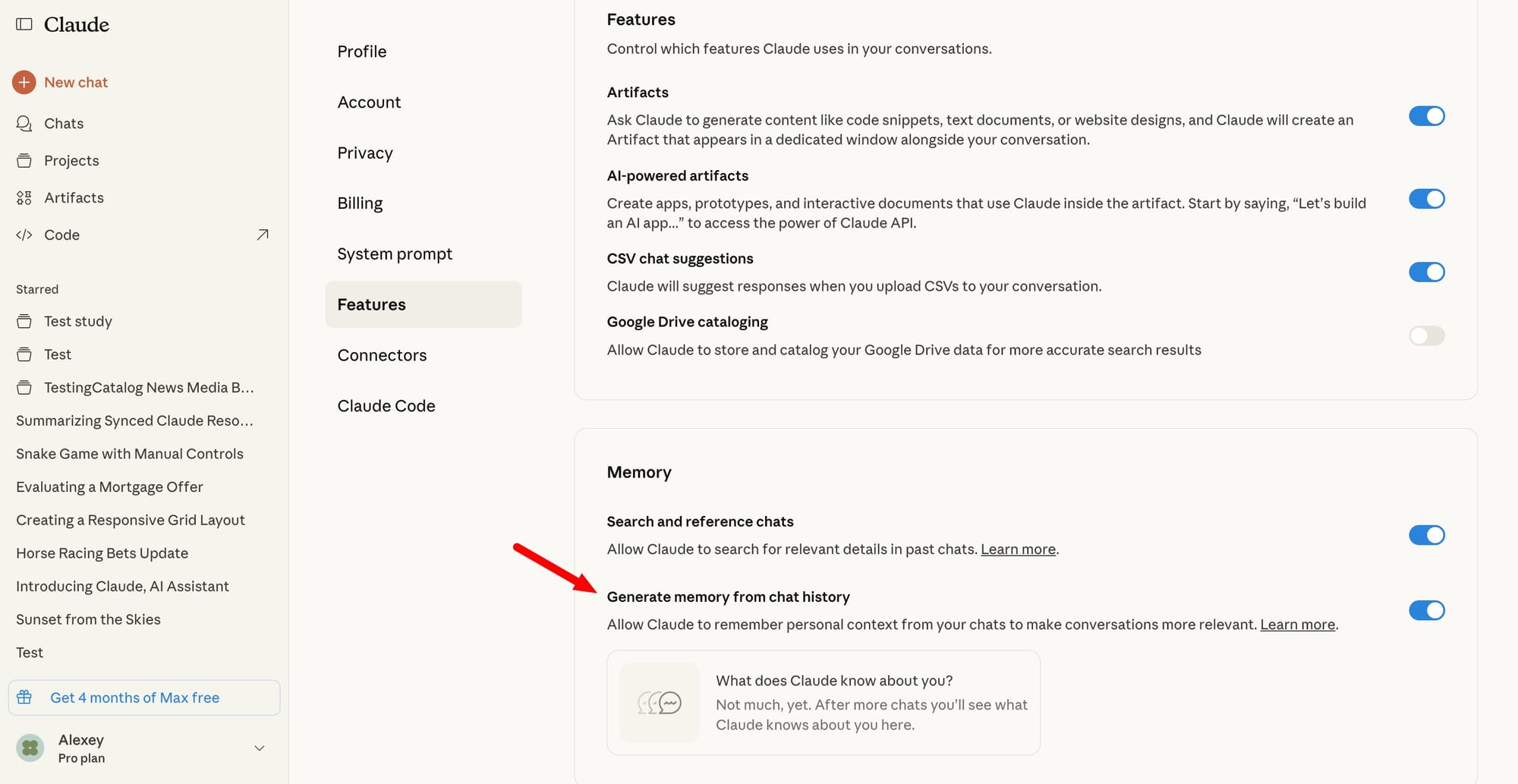This screenshot has height=784, width=1518.
Task: Click Learn more under Search and reference chats
Action: pyautogui.click(x=1018, y=549)
